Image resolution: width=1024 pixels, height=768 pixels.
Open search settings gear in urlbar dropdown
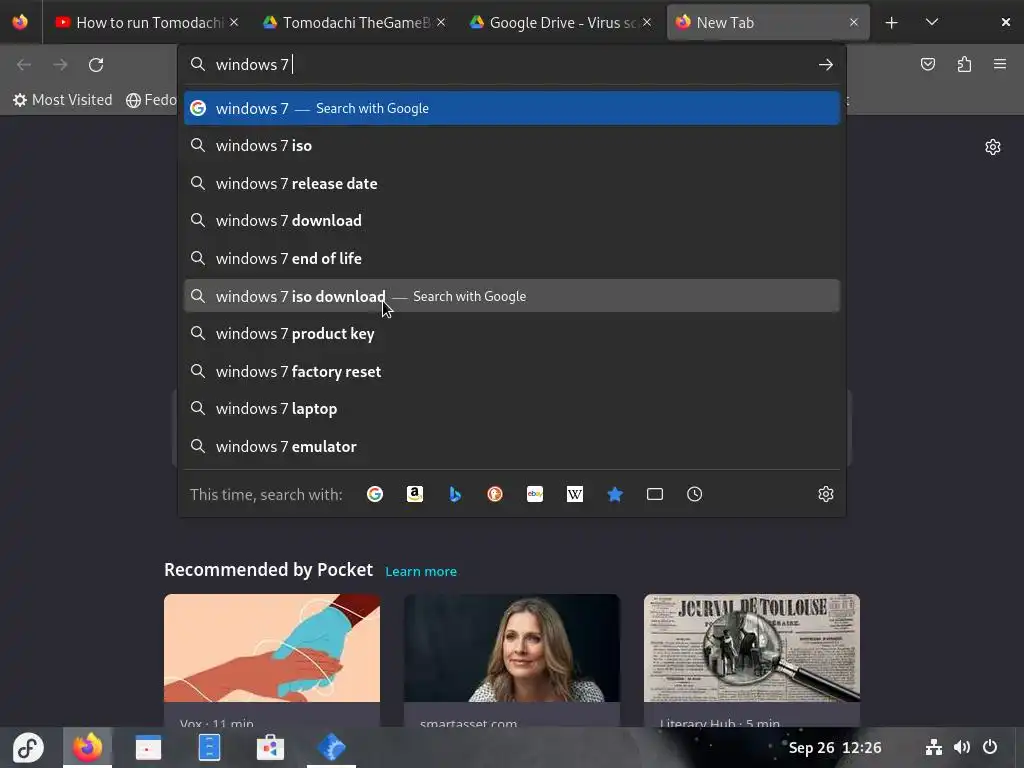click(x=825, y=494)
